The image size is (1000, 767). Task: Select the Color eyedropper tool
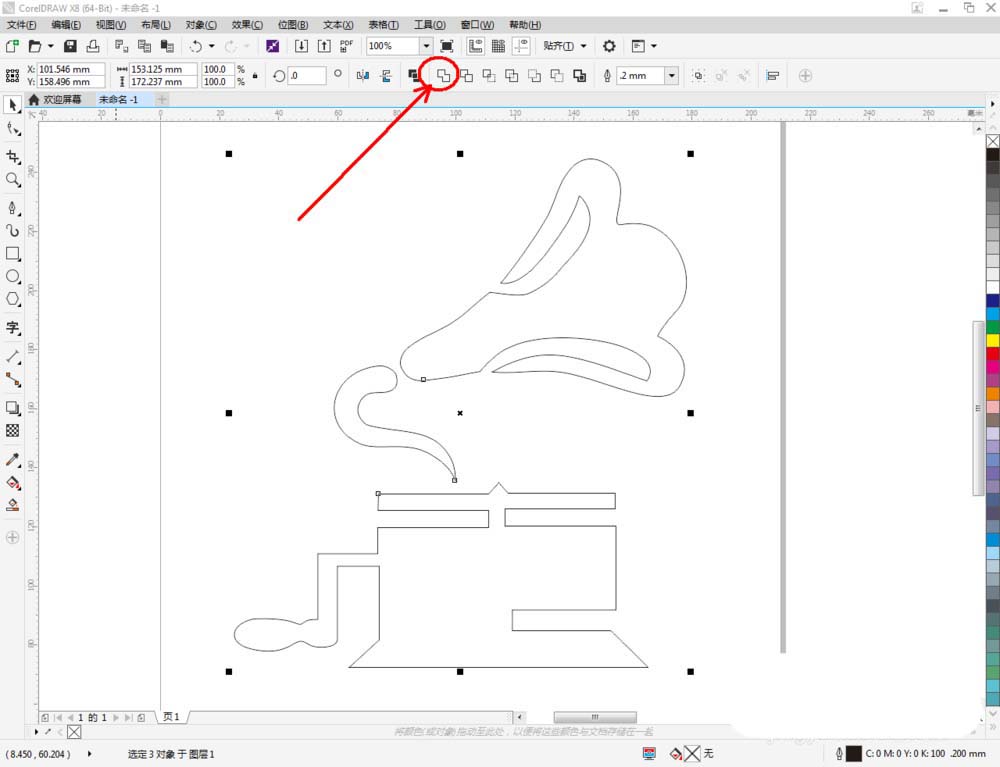pyautogui.click(x=12, y=459)
